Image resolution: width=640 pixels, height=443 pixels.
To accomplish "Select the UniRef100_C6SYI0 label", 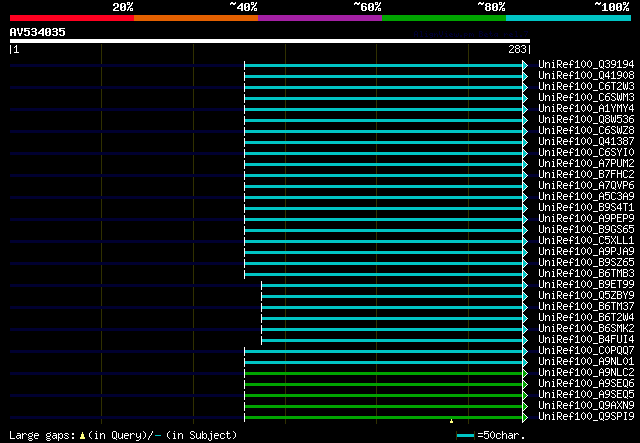I will 586,153.
